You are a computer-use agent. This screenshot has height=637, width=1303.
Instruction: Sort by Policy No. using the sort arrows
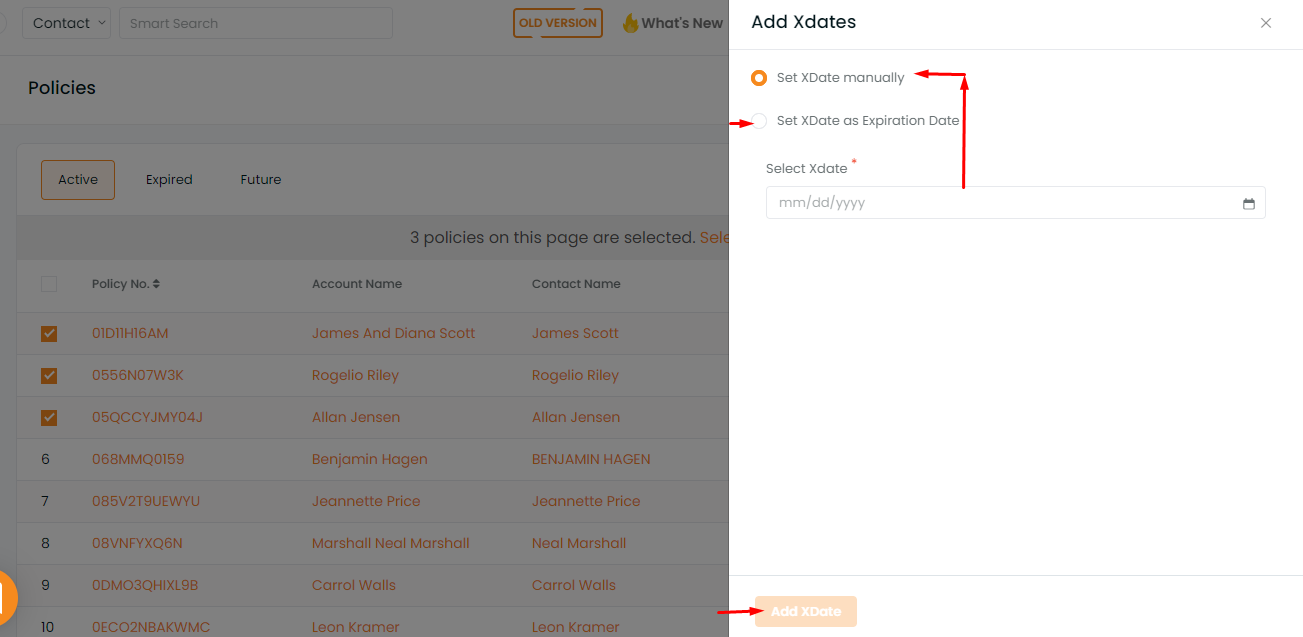[x=156, y=284]
